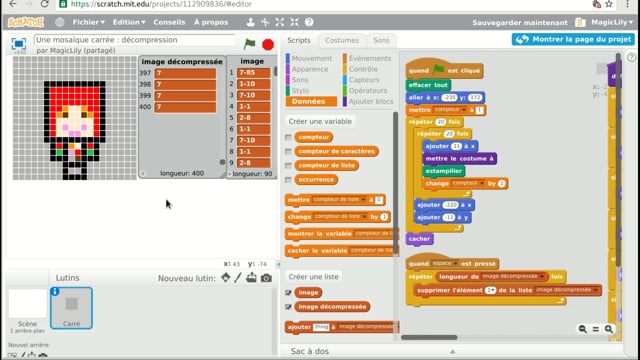This screenshot has height=360, width=640.
Task: Toggle compteur variable visibility checkbox
Action: point(288,138)
